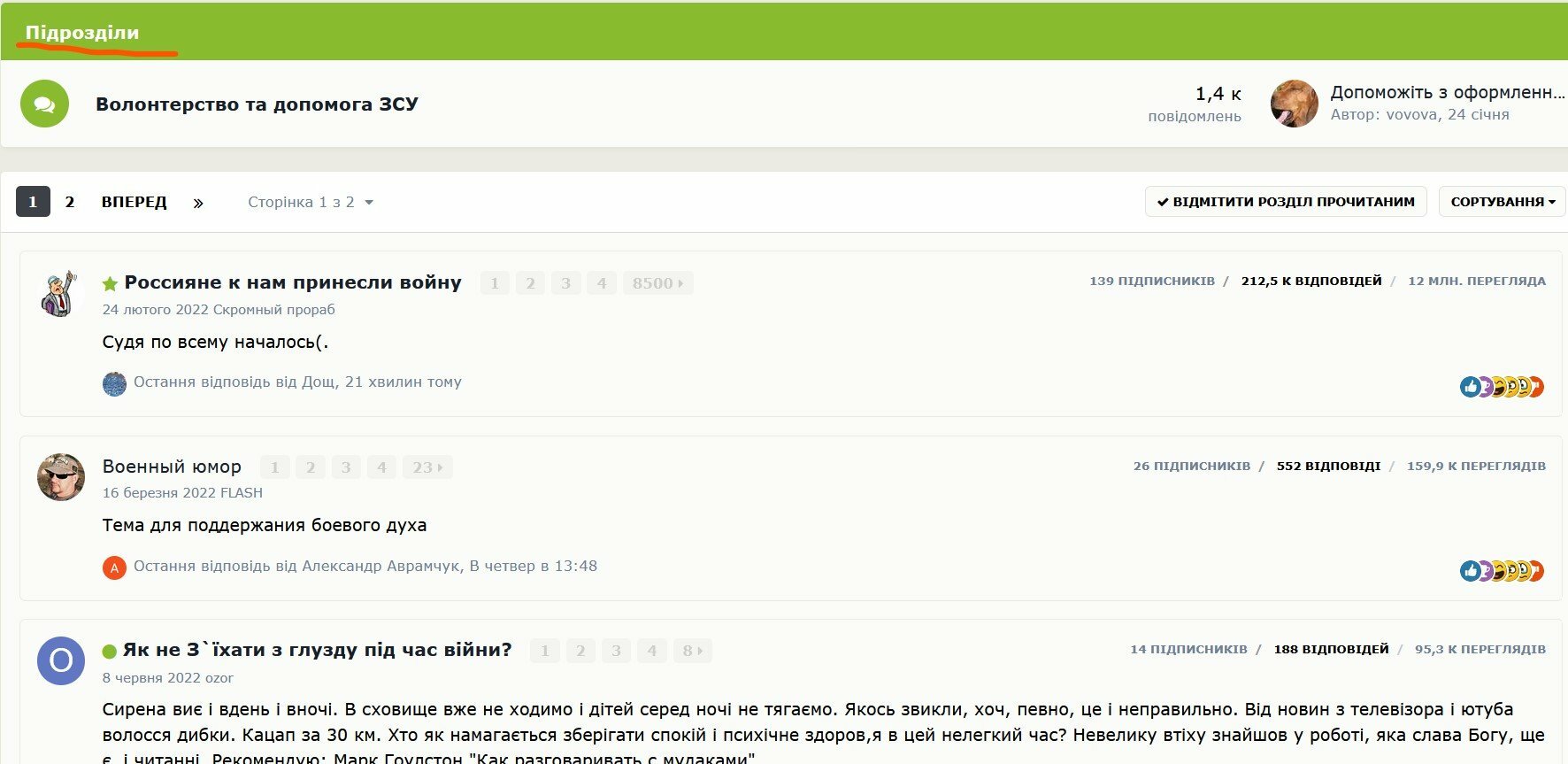The height and width of the screenshot is (764, 1568).
Task: Click FLASH's avatar with sunglasses
Action: pyautogui.click(x=60, y=477)
